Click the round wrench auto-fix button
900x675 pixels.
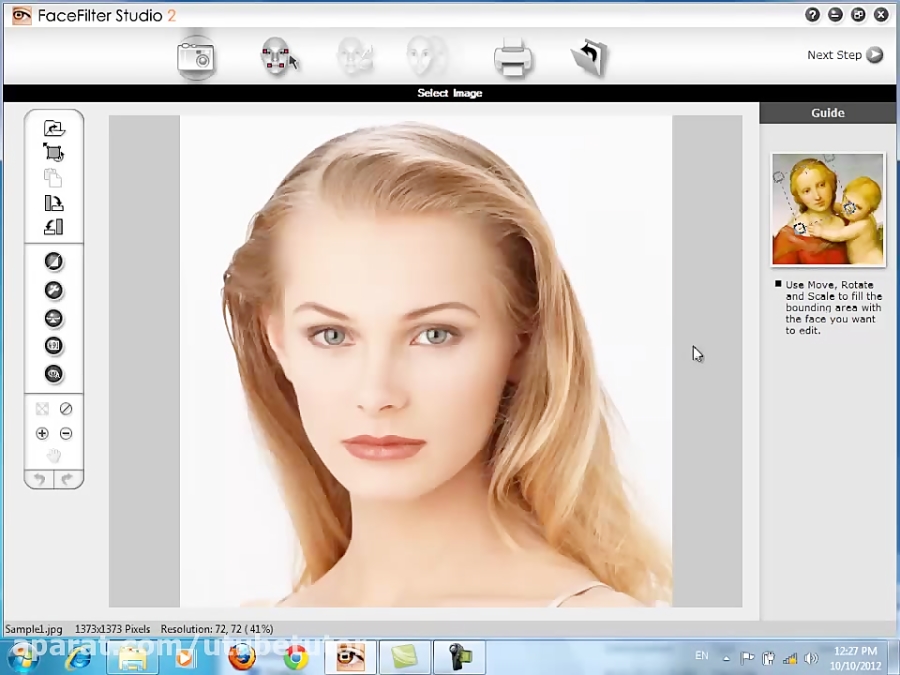[54, 290]
